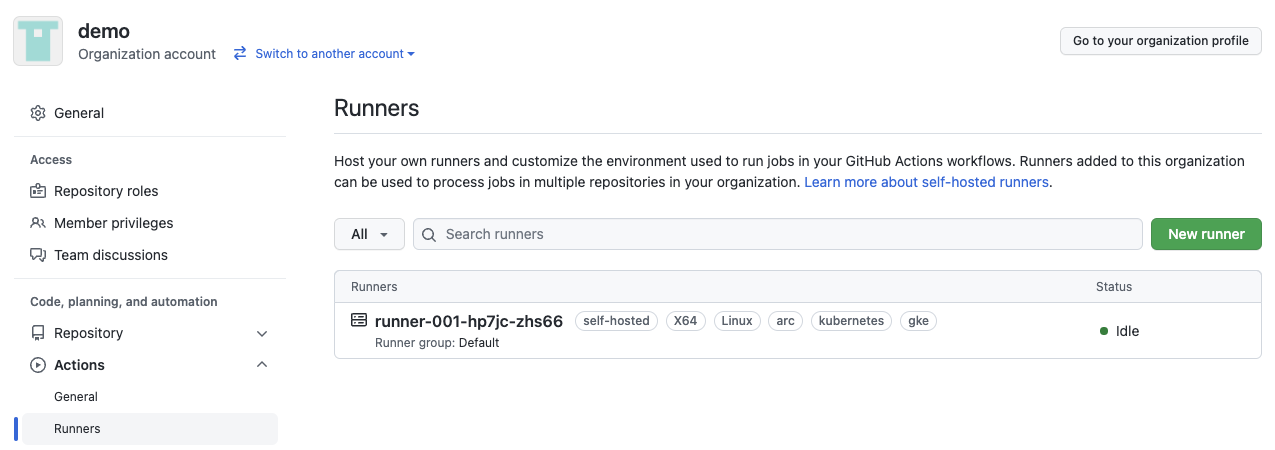1275x450 pixels.
Task: Click the Repository roles icon
Action: 38,191
